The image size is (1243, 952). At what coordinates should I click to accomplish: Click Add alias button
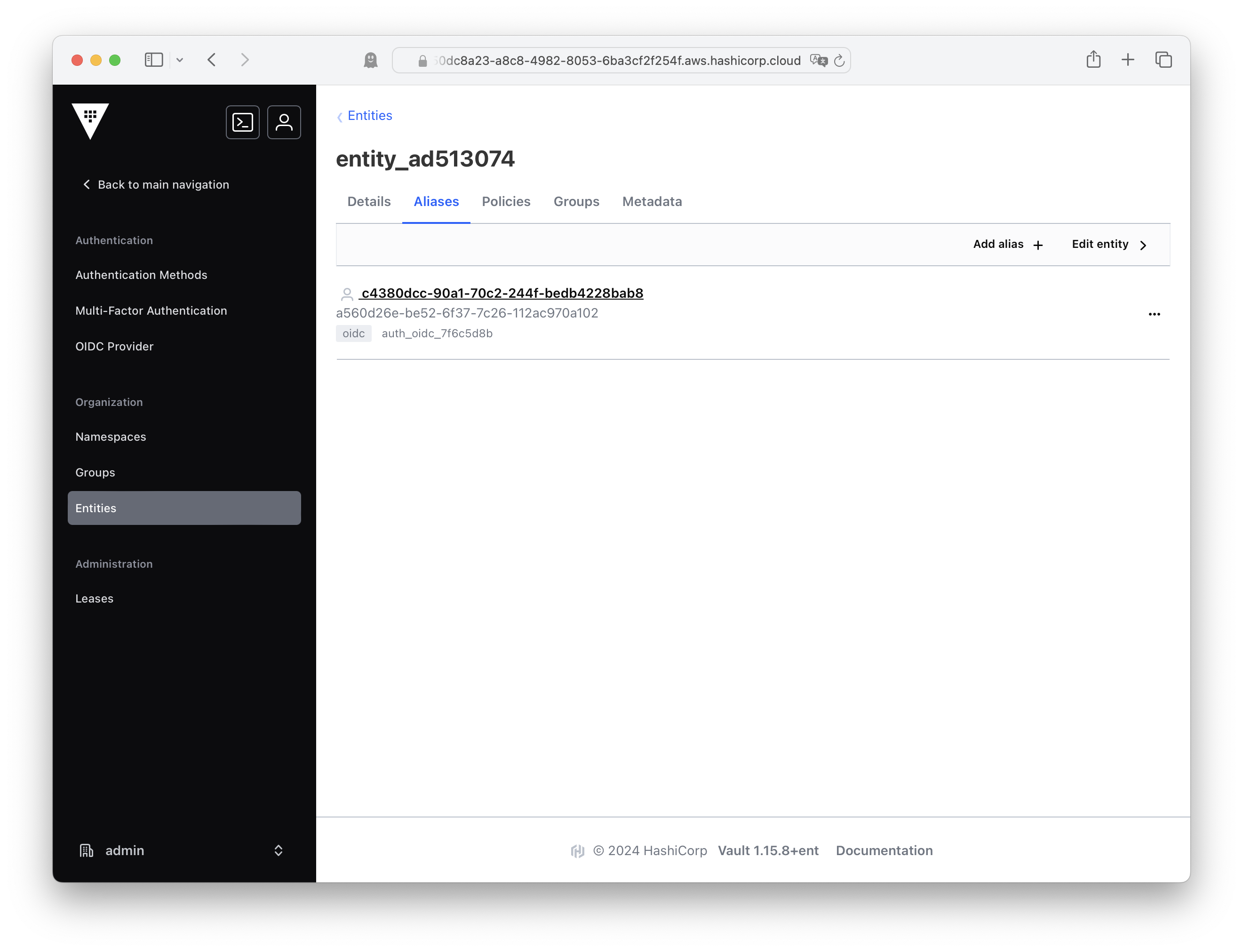click(1008, 244)
